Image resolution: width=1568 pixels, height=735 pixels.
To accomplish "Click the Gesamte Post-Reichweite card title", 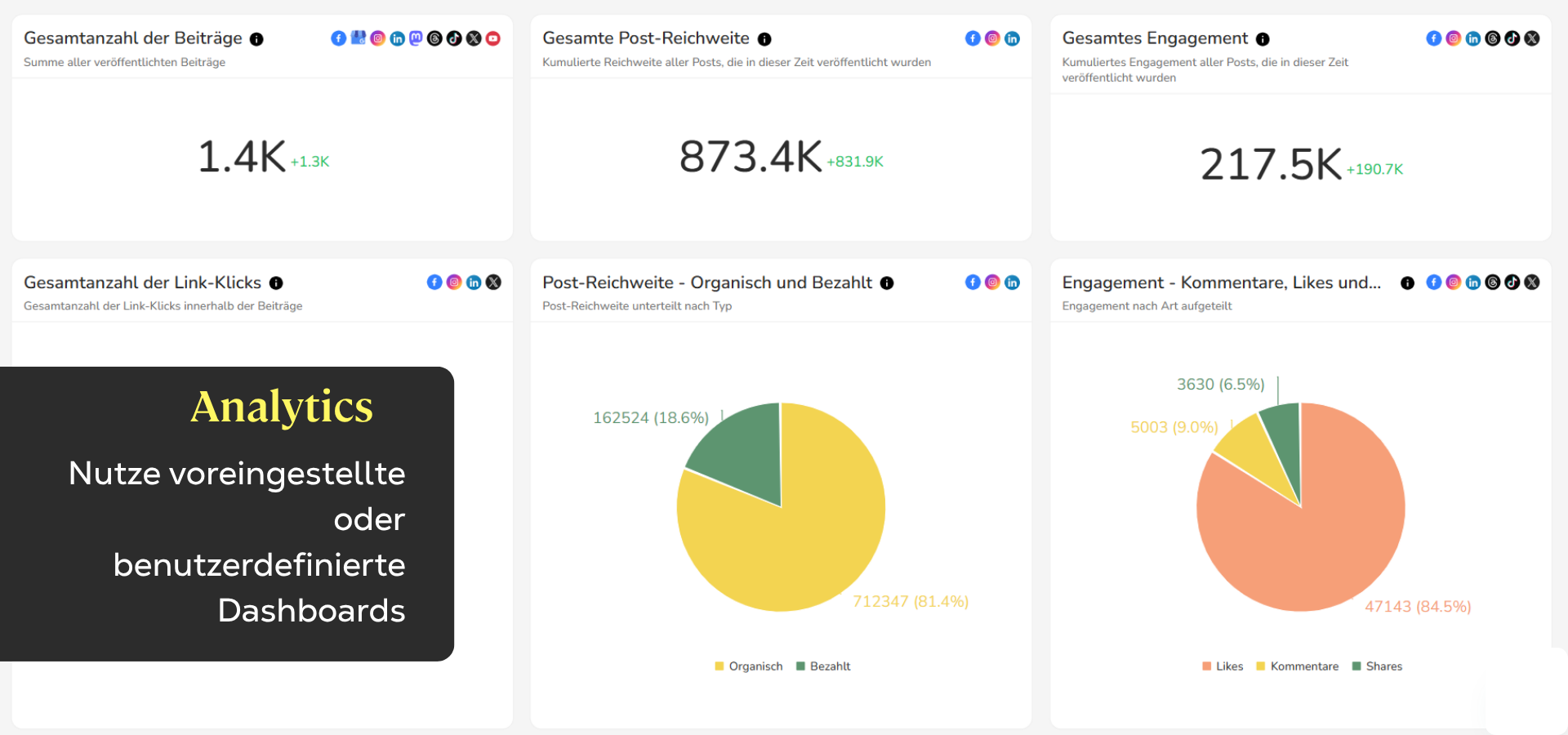I will [646, 38].
